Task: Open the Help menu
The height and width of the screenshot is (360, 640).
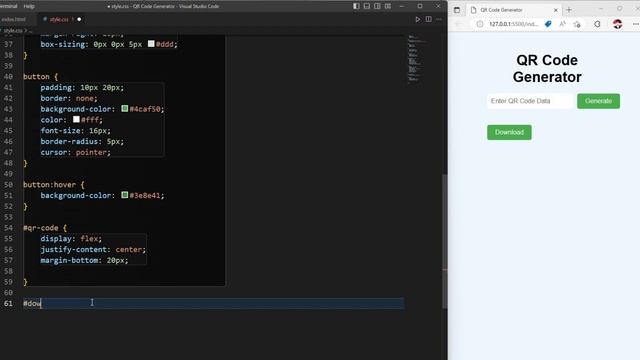Action: (x=29, y=6)
